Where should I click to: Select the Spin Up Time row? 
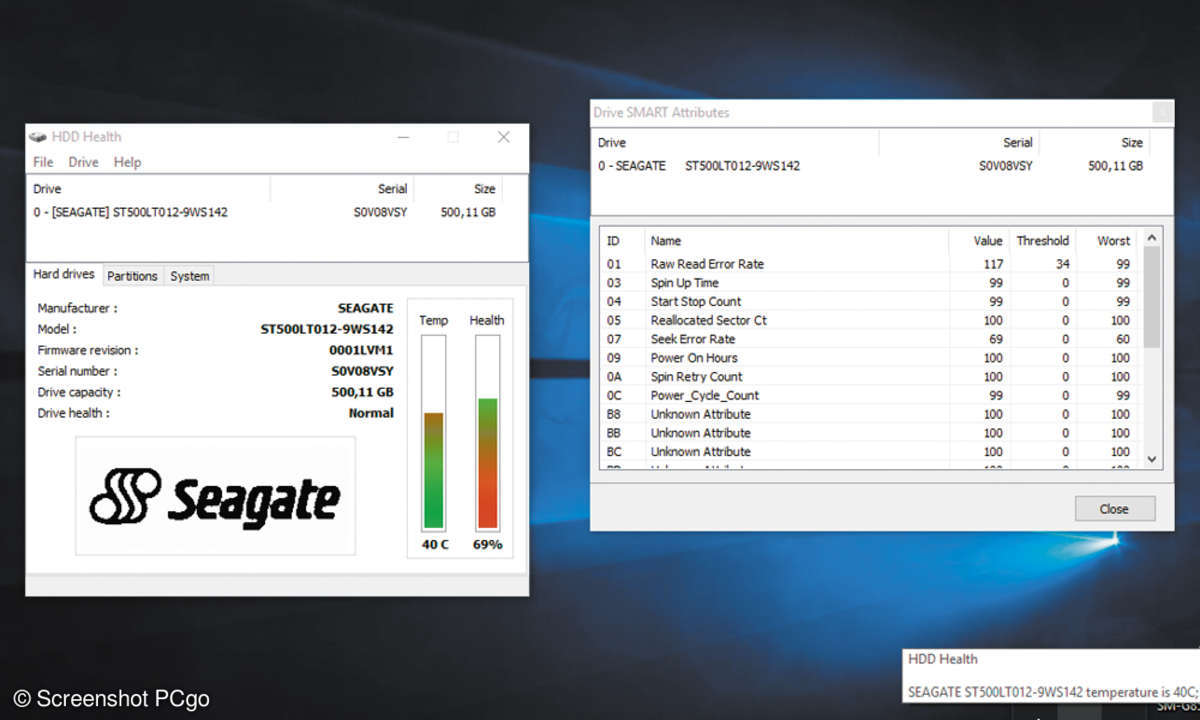point(870,283)
